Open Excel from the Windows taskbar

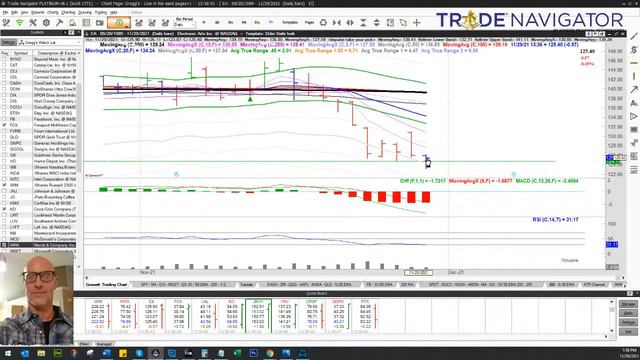[237, 353]
